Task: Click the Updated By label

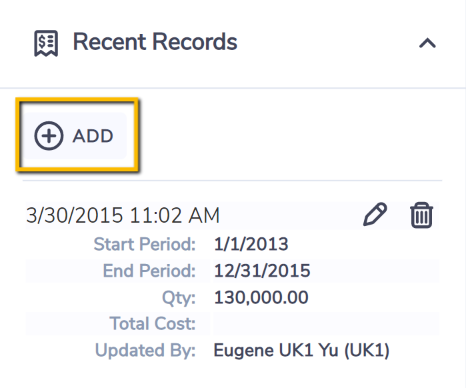Action: point(145,350)
